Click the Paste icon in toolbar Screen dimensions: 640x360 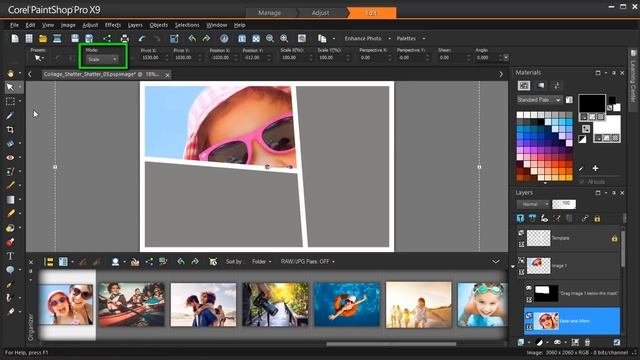[322, 38]
